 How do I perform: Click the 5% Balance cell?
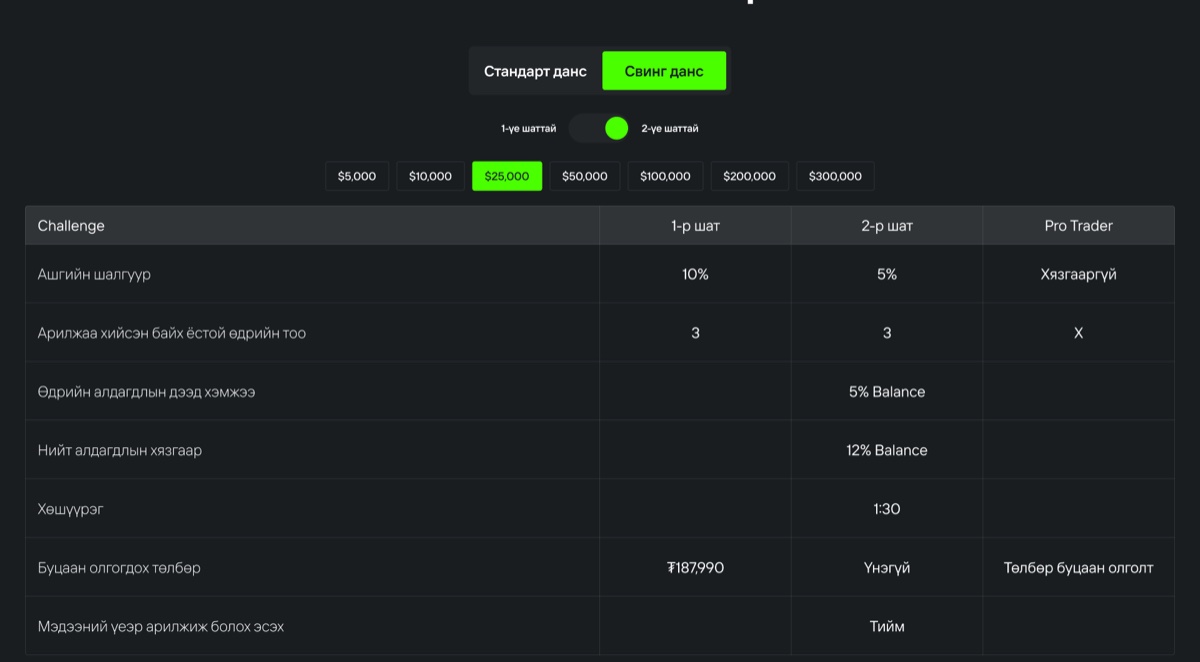[x=887, y=392]
